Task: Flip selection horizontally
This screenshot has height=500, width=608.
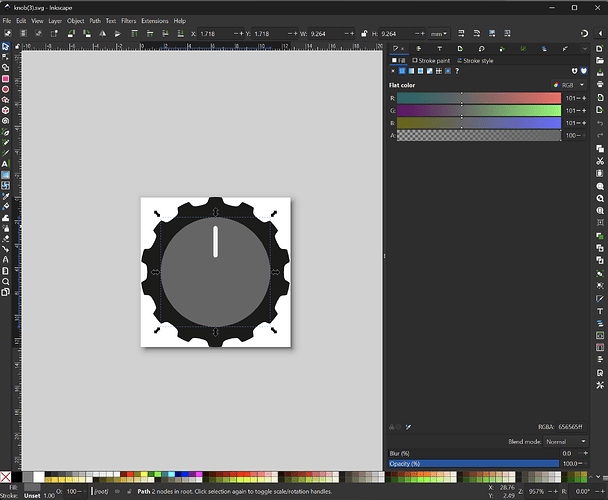Action: (102, 34)
